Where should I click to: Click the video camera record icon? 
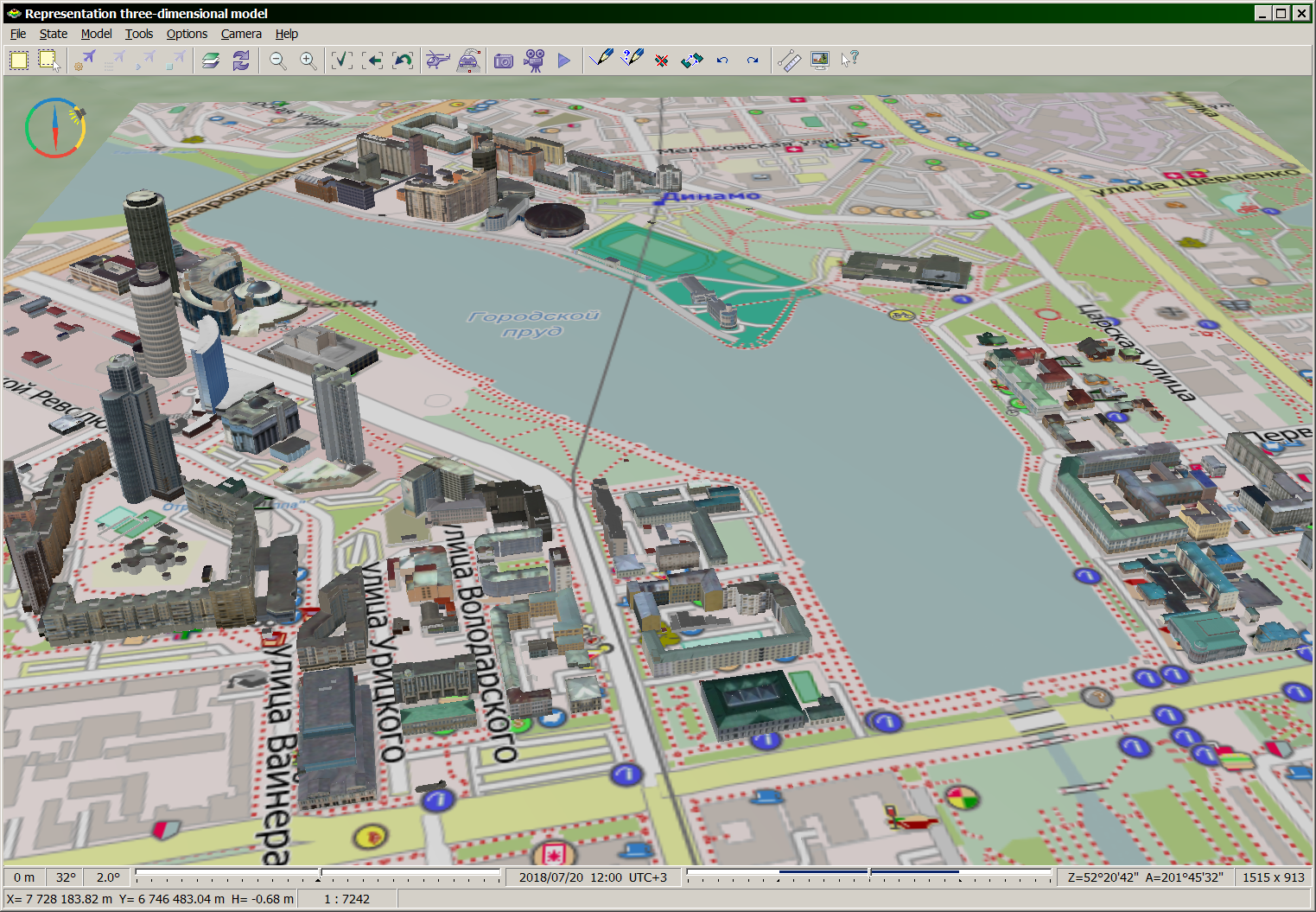click(534, 60)
